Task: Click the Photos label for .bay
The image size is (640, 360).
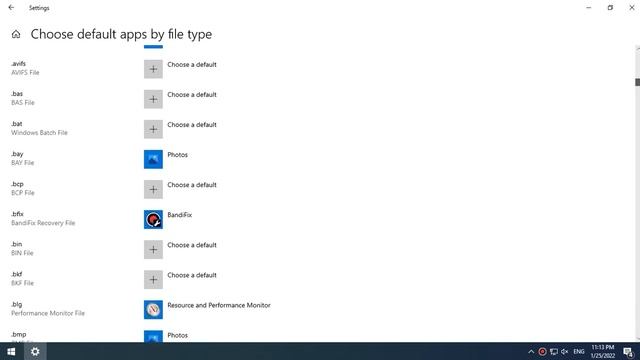Action: point(178,155)
